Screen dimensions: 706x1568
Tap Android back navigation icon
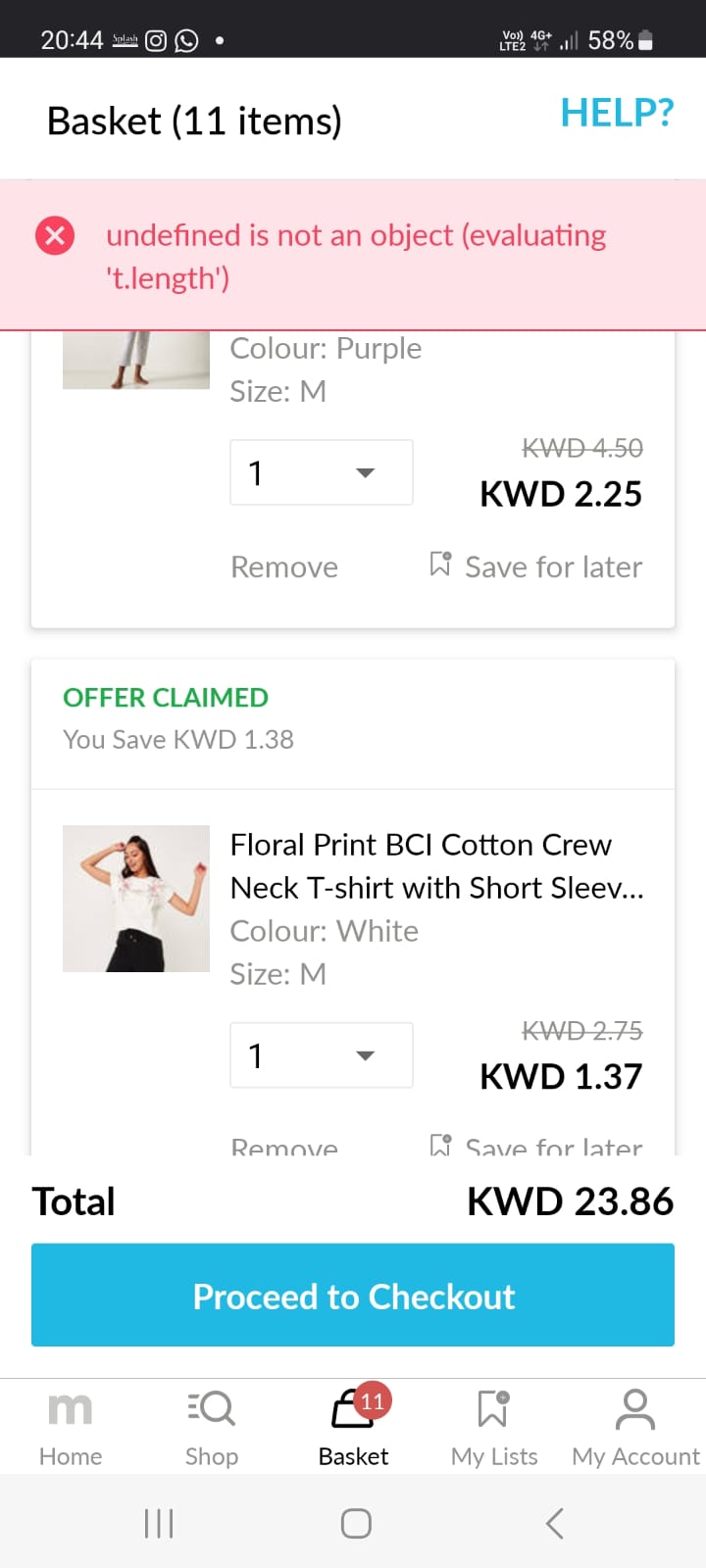point(554,1523)
